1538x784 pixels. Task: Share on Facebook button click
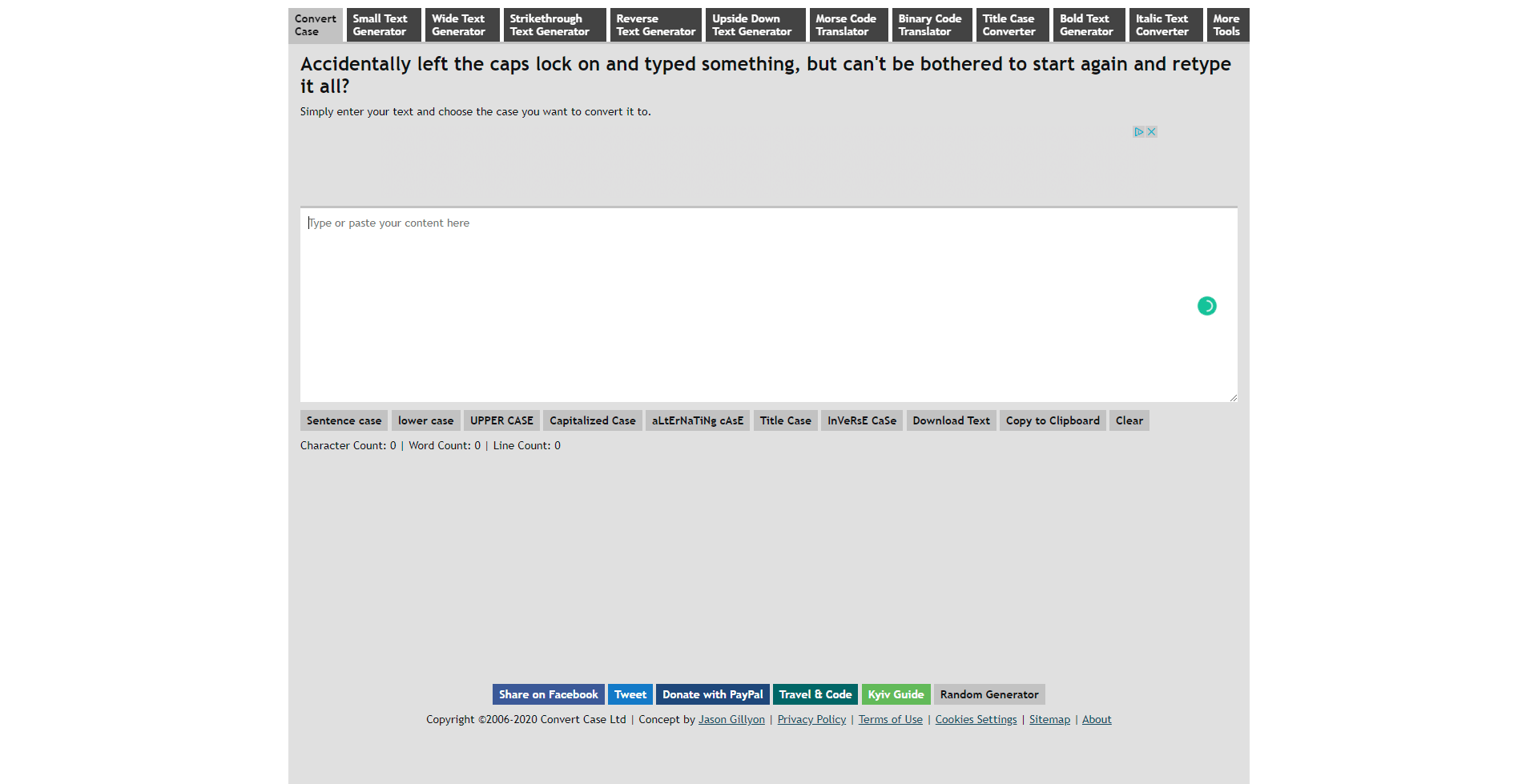coord(548,694)
